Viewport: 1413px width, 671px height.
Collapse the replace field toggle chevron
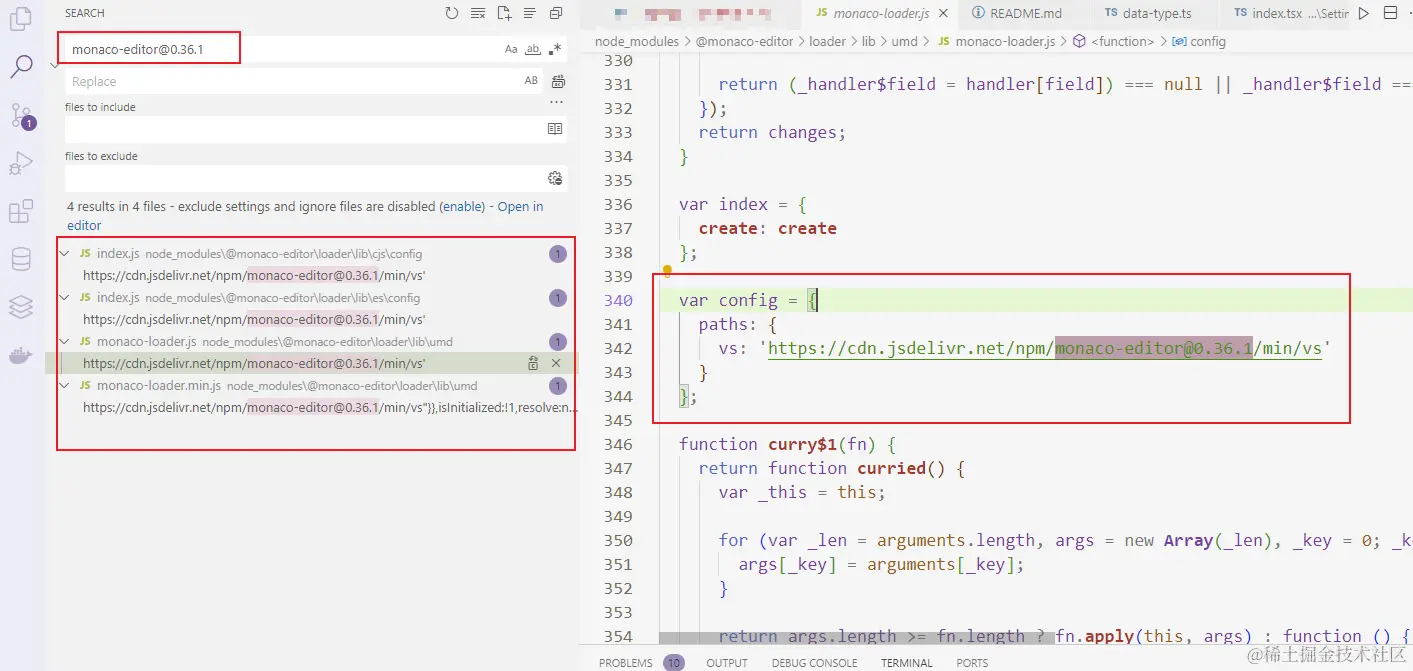tap(54, 65)
